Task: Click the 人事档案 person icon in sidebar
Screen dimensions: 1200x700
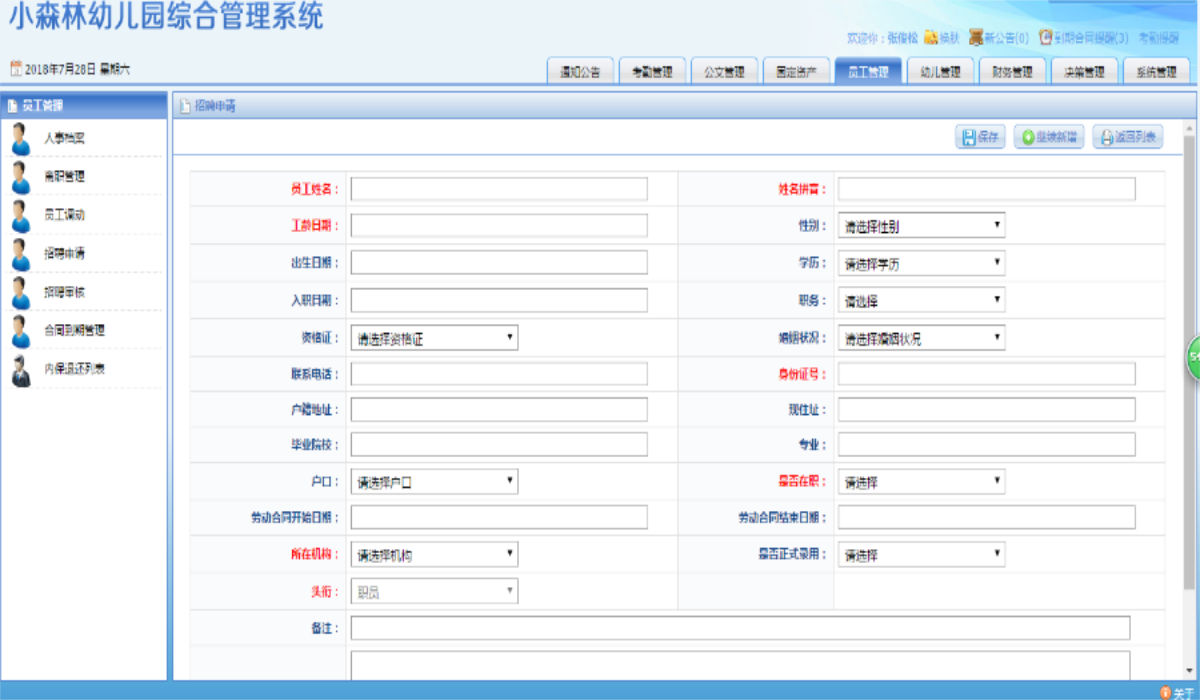Action: tap(20, 138)
